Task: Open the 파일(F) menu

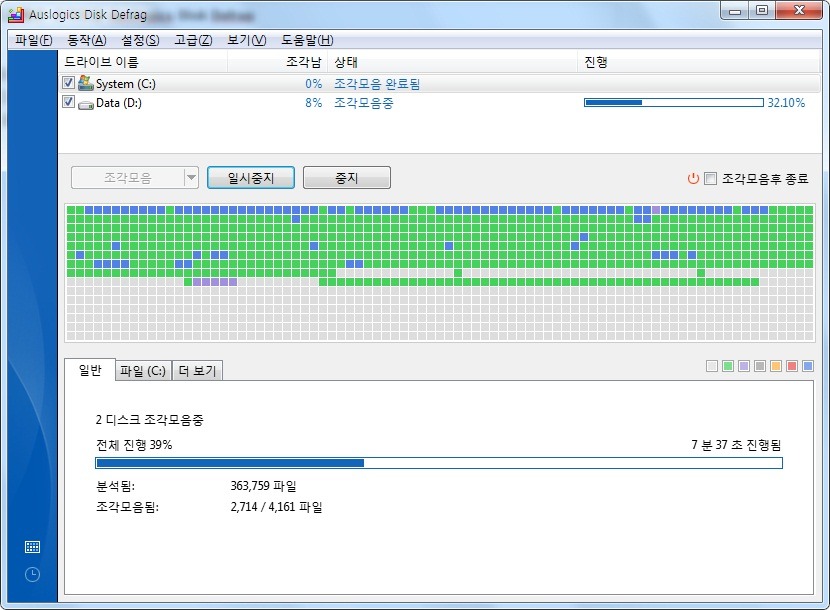Action: click(x=33, y=40)
